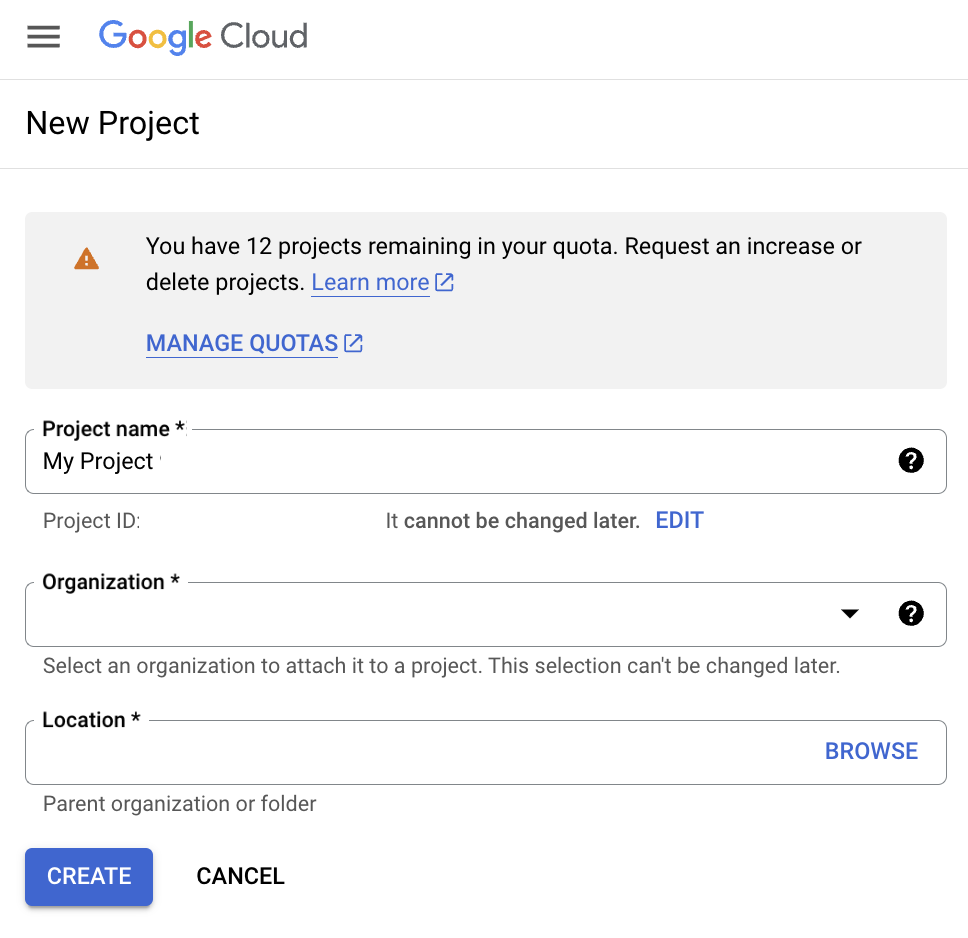Open MANAGE QUOTAS page
The width and height of the screenshot is (968, 938).
241,343
